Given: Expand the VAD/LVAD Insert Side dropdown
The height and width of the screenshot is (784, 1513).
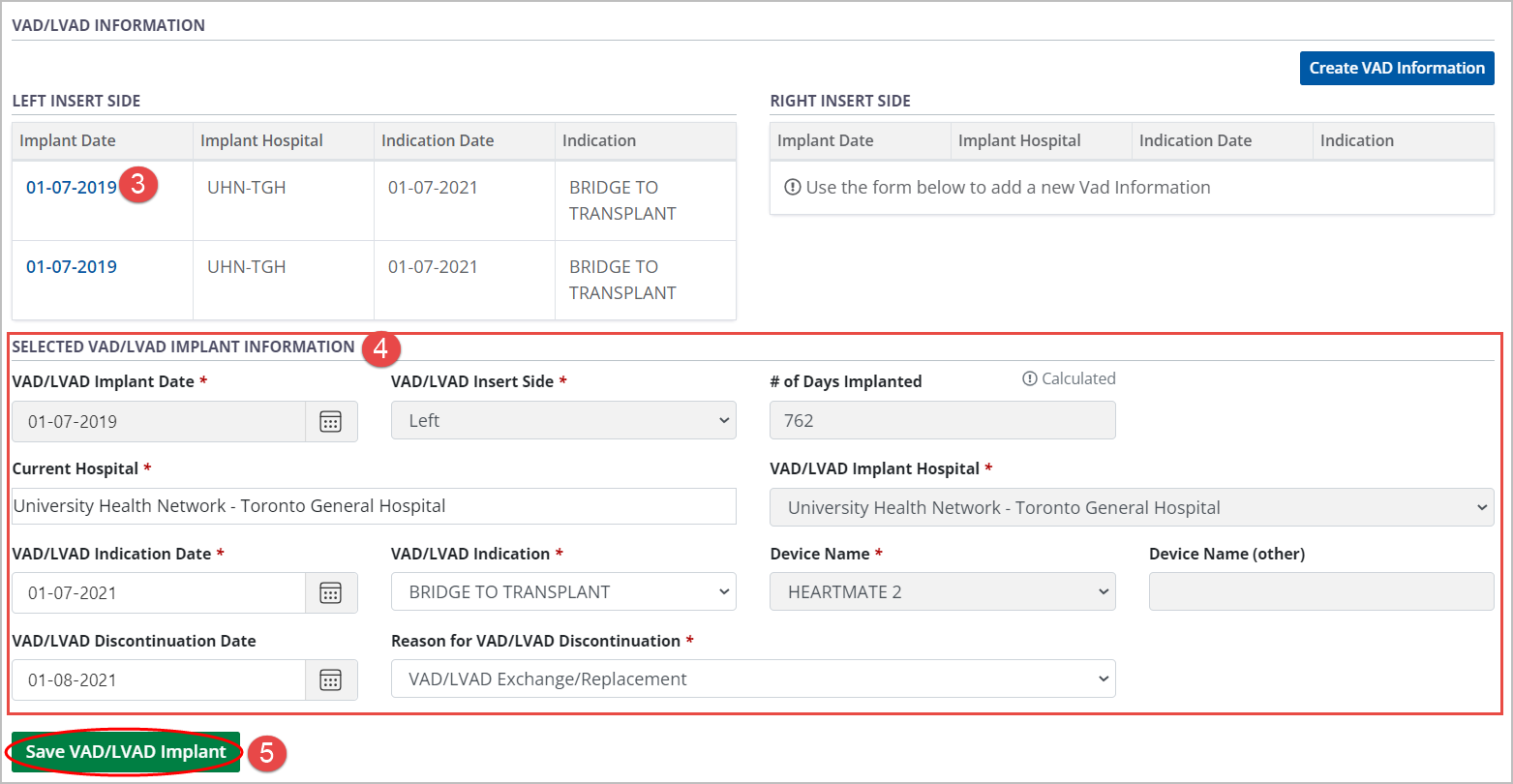Looking at the screenshot, I should pos(563,421).
